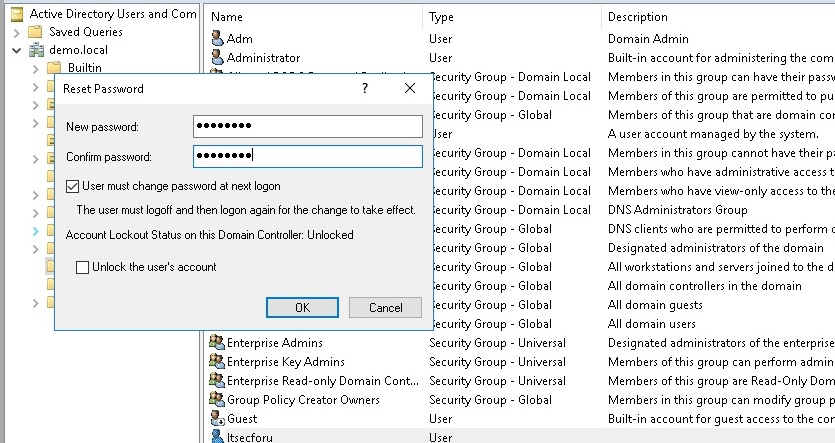Click the Adm user icon
The width and height of the screenshot is (835, 443).
click(217, 39)
